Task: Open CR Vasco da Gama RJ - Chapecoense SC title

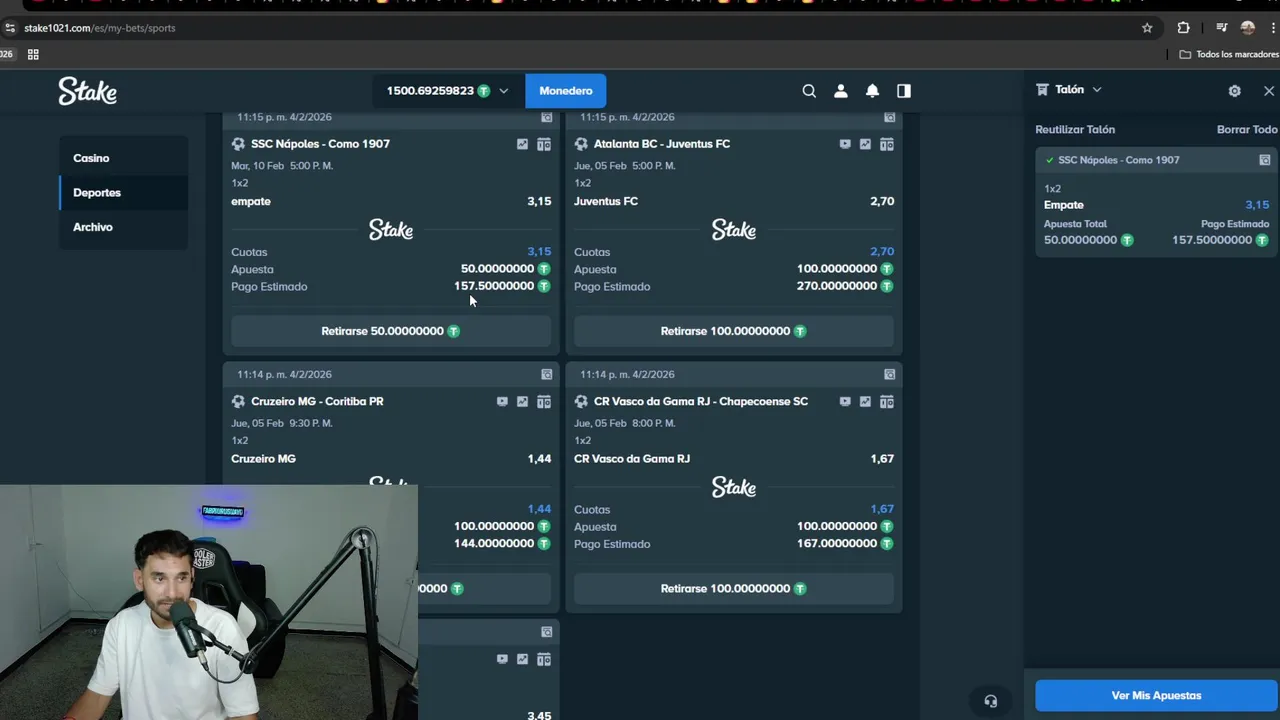Action: (x=701, y=402)
